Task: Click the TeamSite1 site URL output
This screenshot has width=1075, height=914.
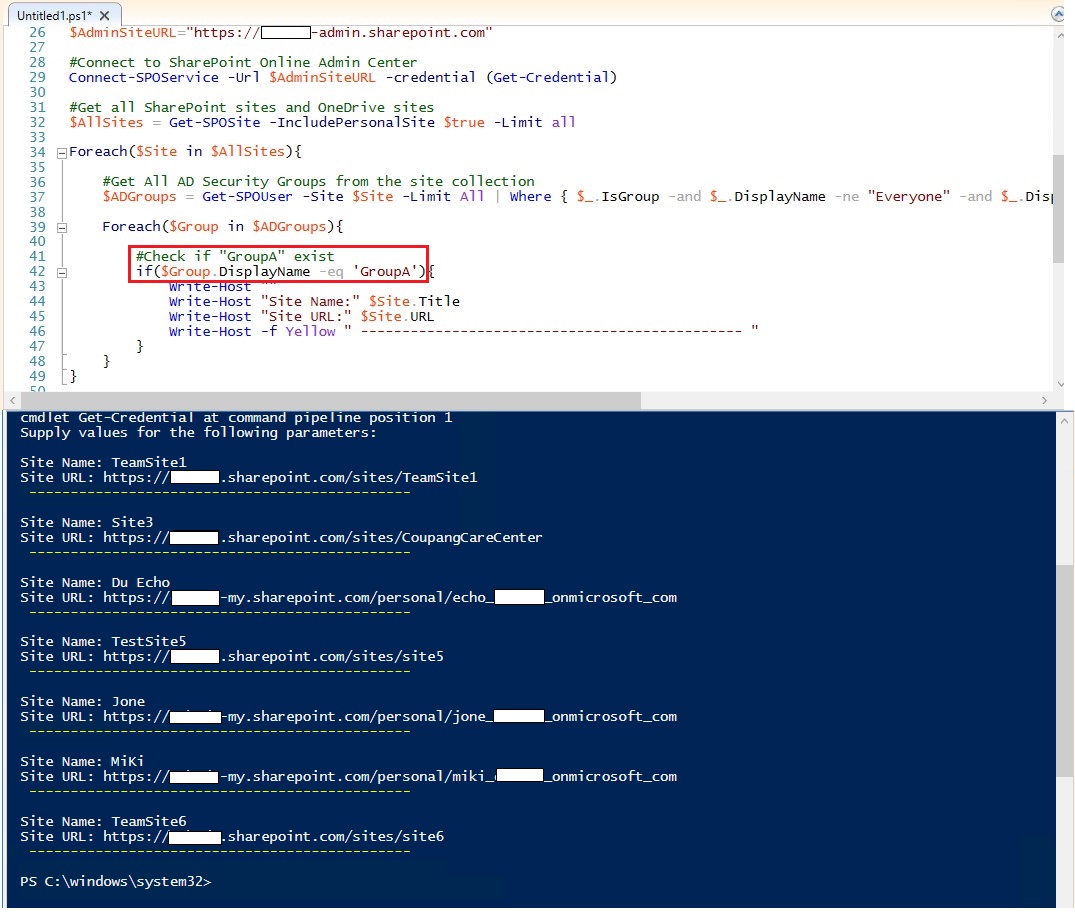Action: coord(249,478)
